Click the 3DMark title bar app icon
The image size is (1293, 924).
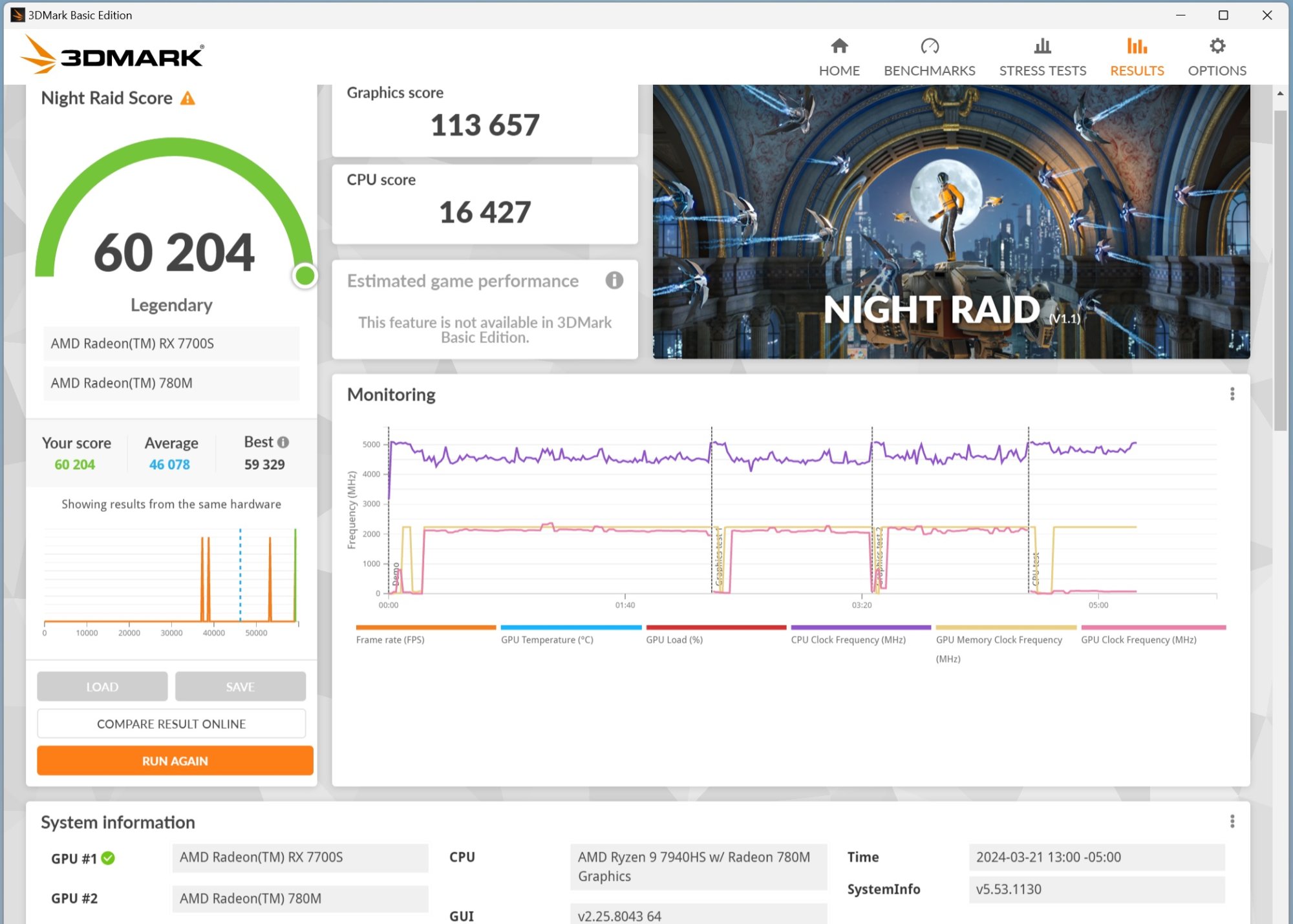[x=17, y=15]
